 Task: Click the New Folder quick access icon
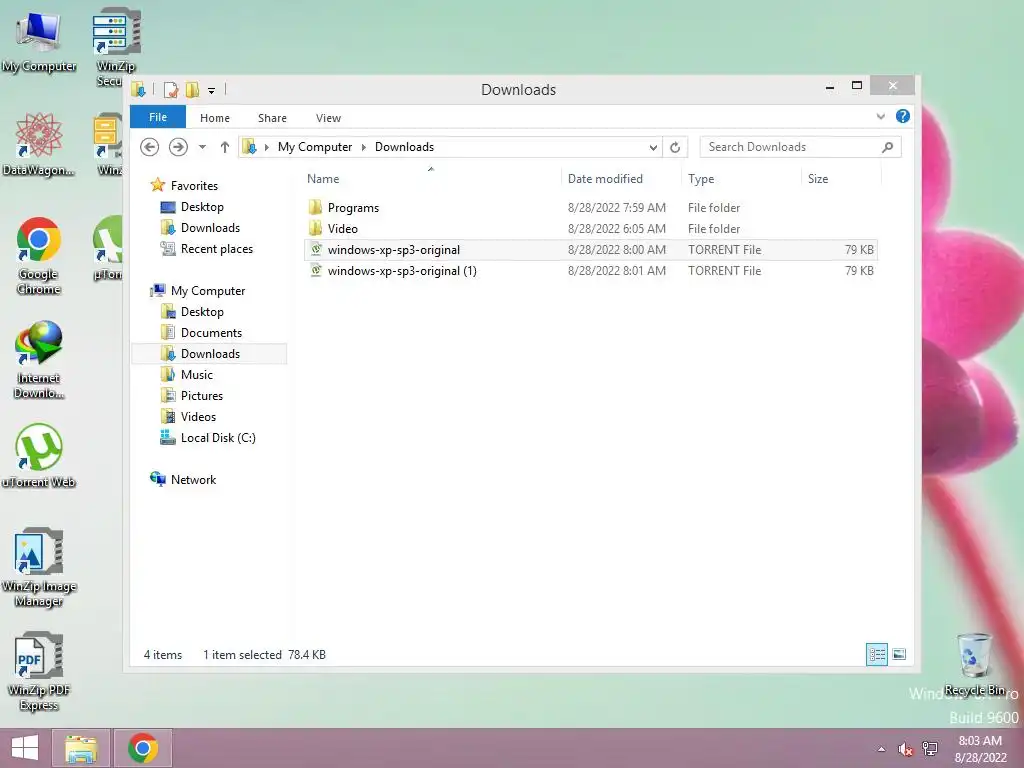(x=192, y=89)
